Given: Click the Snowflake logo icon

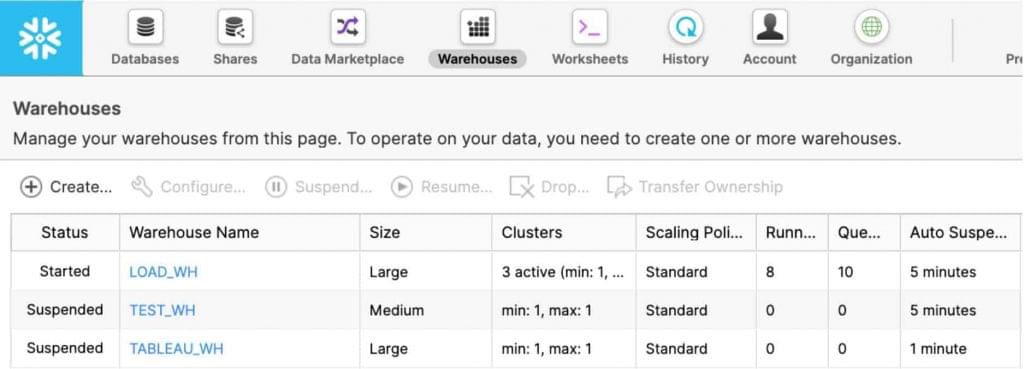Looking at the screenshot, I should [x=40, y=38].
